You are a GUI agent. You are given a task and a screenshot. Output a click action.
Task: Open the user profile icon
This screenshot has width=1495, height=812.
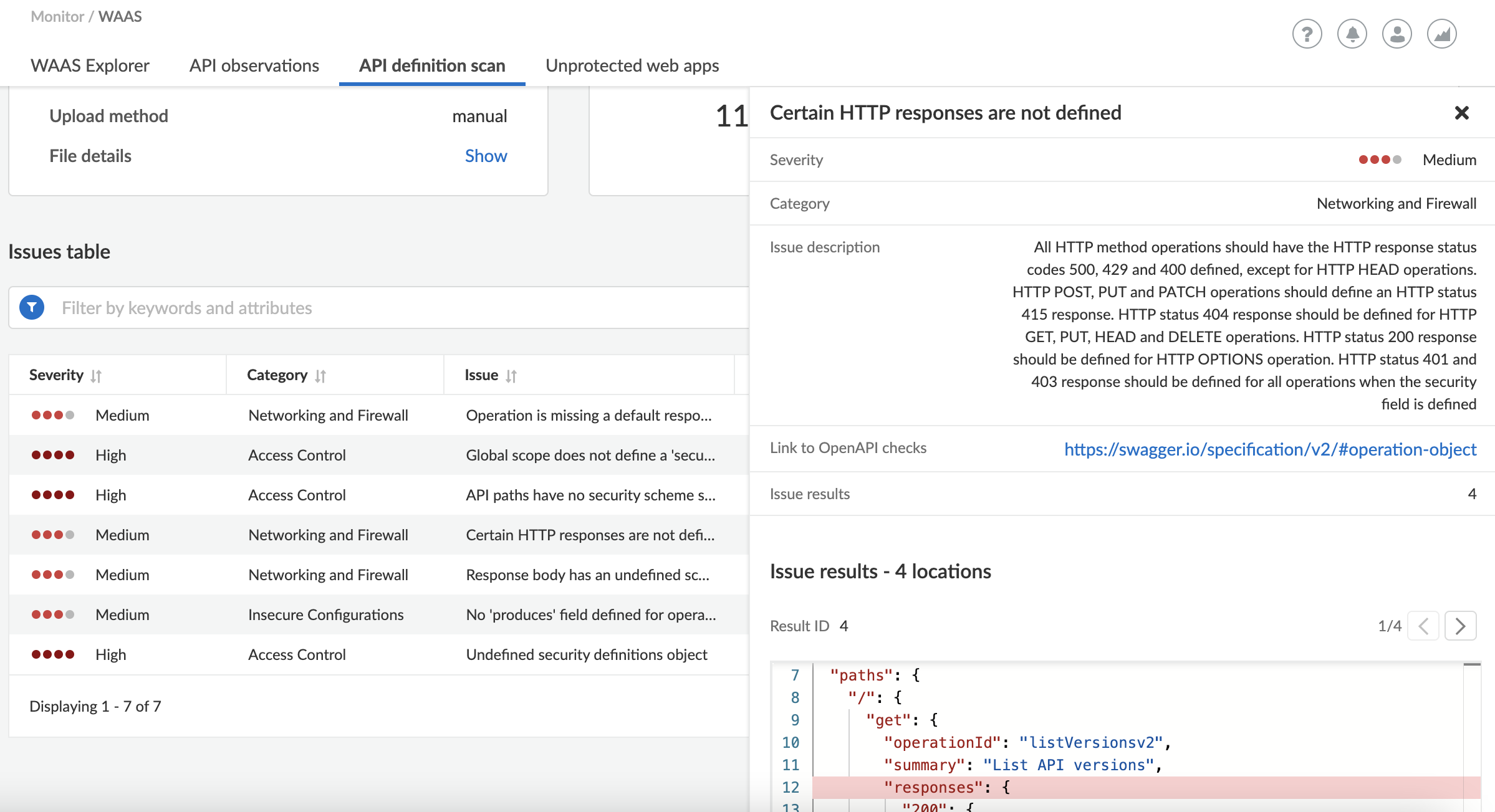[1396, 34]
